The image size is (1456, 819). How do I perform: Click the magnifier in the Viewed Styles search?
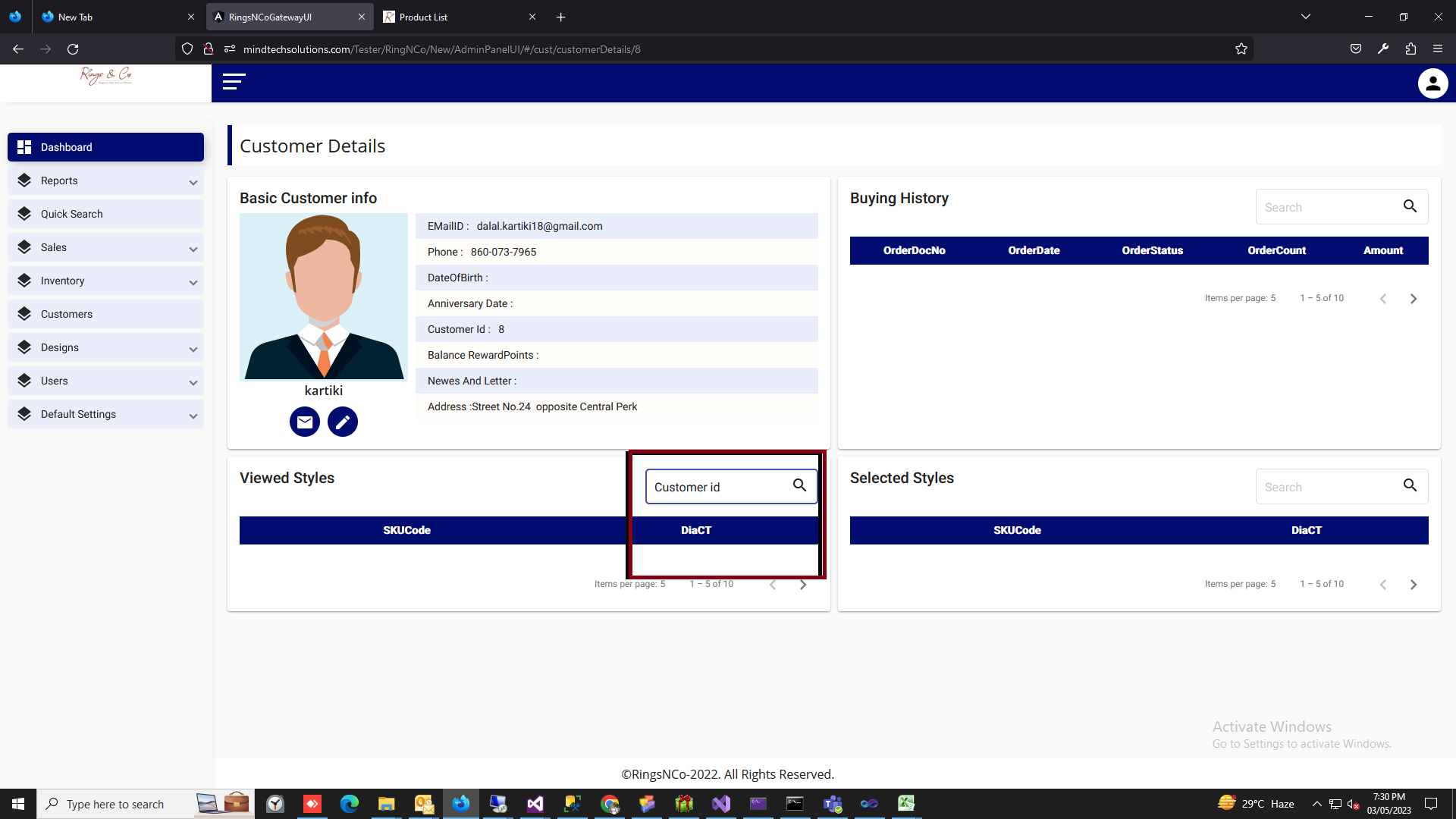(x=799, y=485)
